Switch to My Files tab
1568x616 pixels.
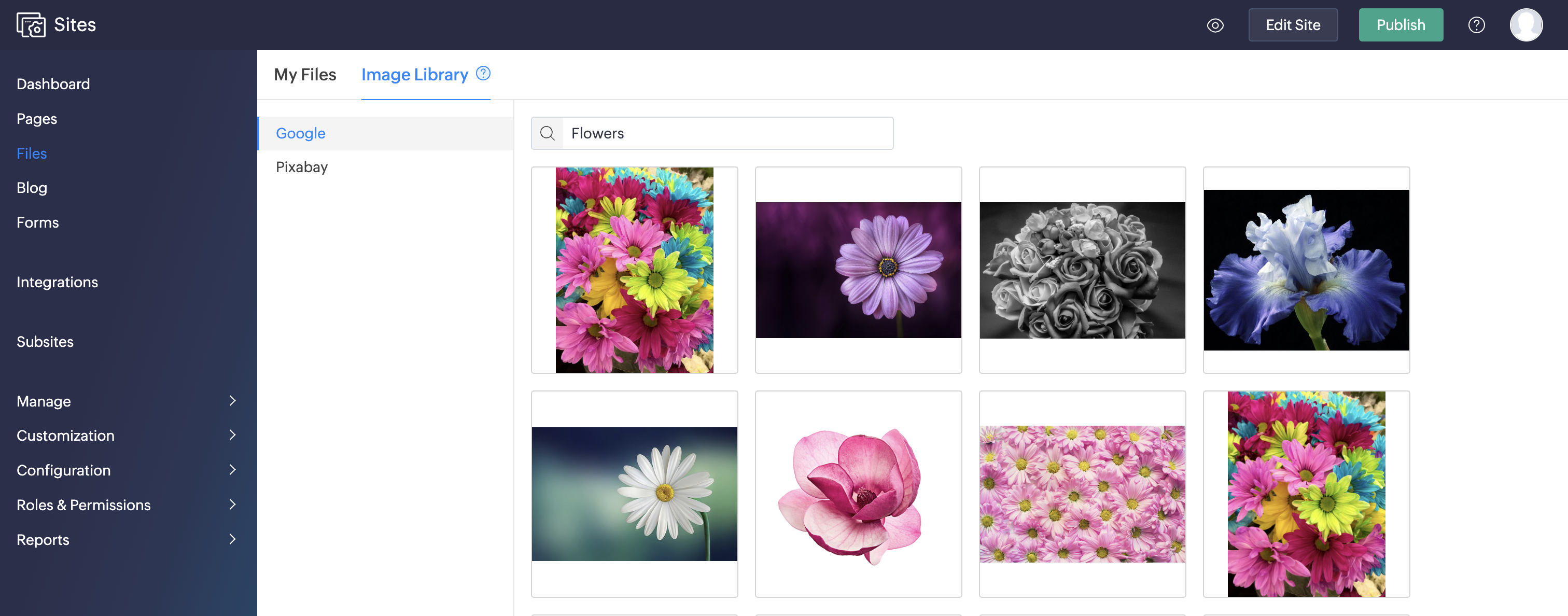pyautogui.click(x=305, y=75)
